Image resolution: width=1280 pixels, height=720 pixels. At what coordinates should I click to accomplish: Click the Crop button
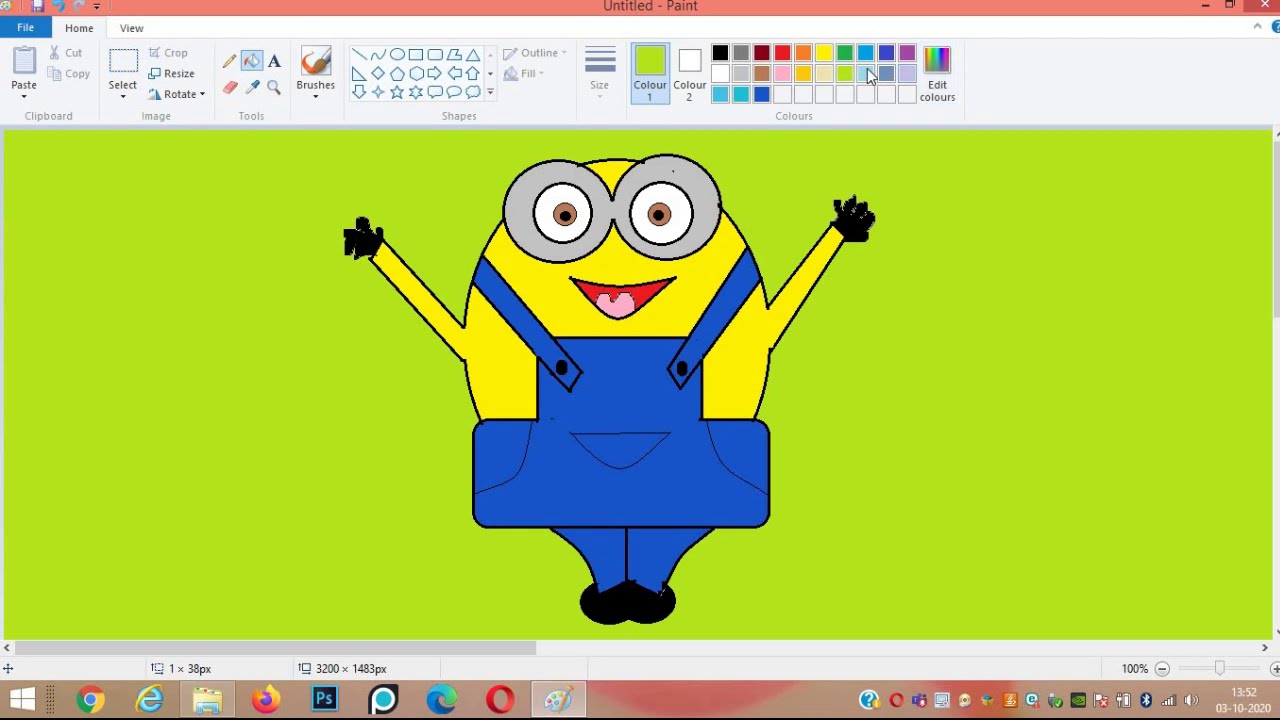tap(168, 53)
